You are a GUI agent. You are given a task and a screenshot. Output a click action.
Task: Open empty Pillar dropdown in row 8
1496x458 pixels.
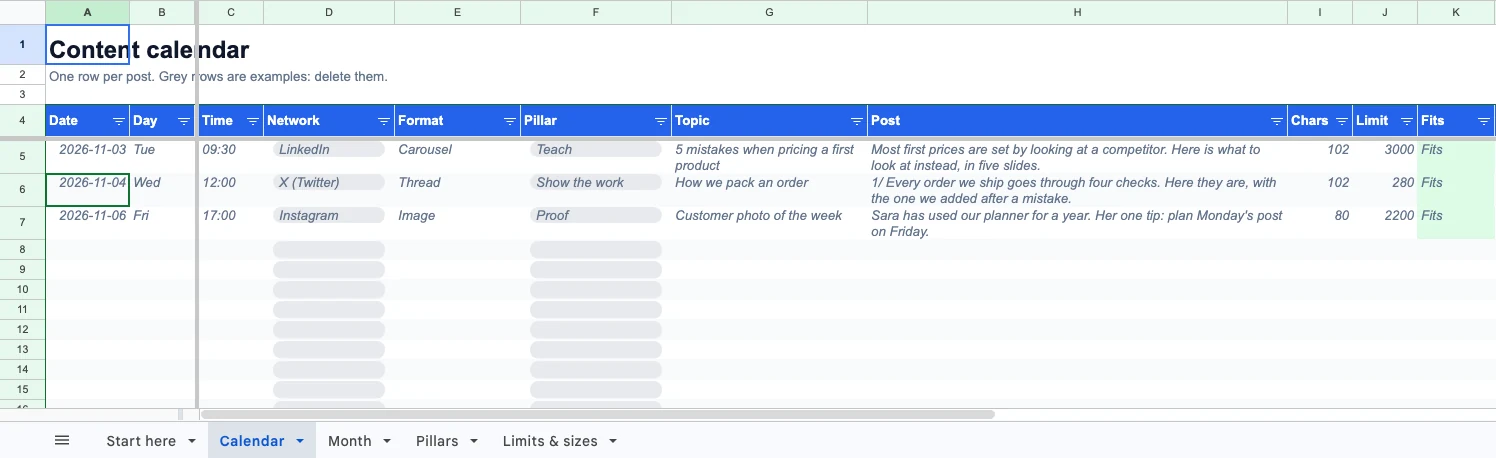pyautogui.click(x=596, y=249)
